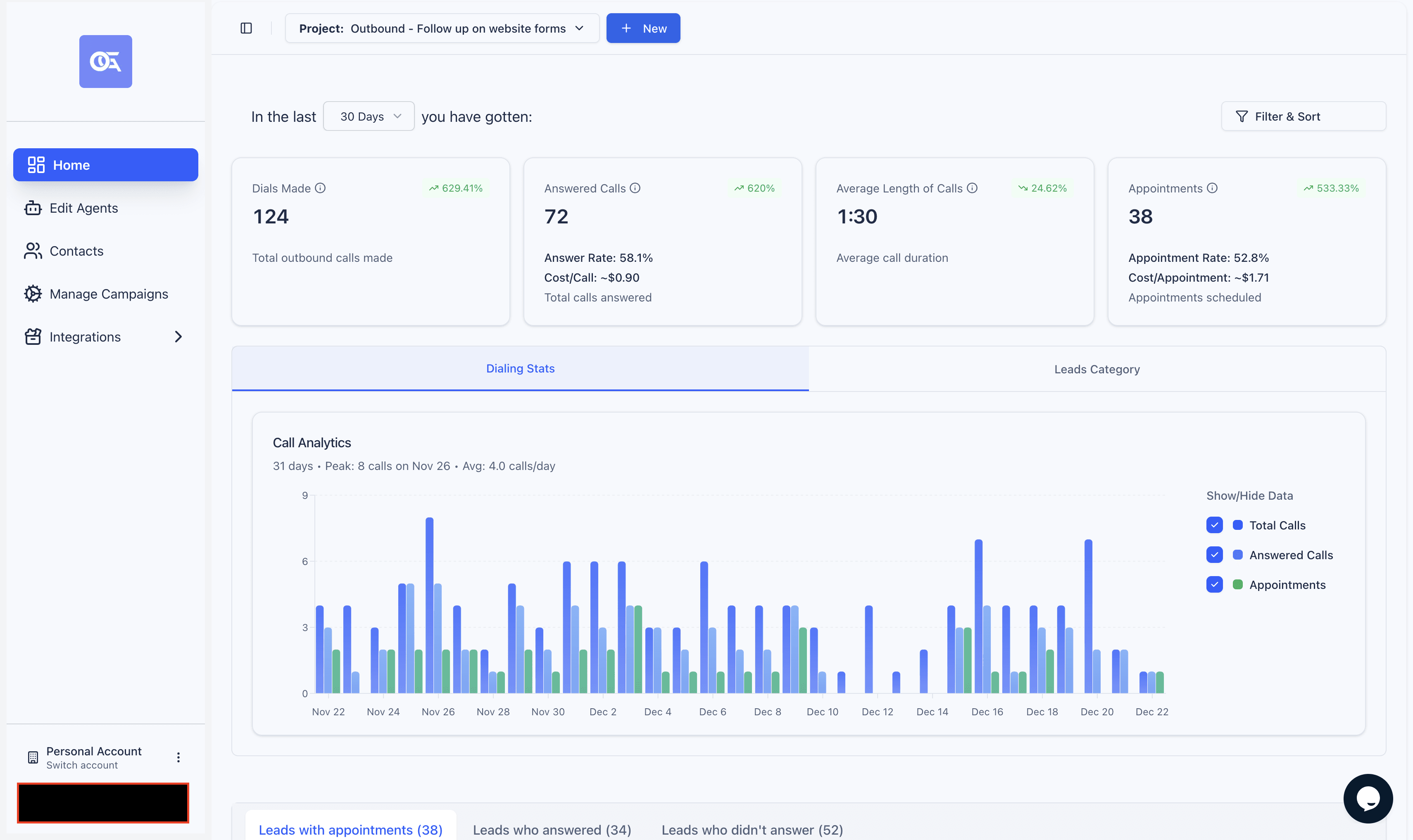Click the Dials Made info icon
Viewport: 1413px width, 840px height.
pos(321,188)
